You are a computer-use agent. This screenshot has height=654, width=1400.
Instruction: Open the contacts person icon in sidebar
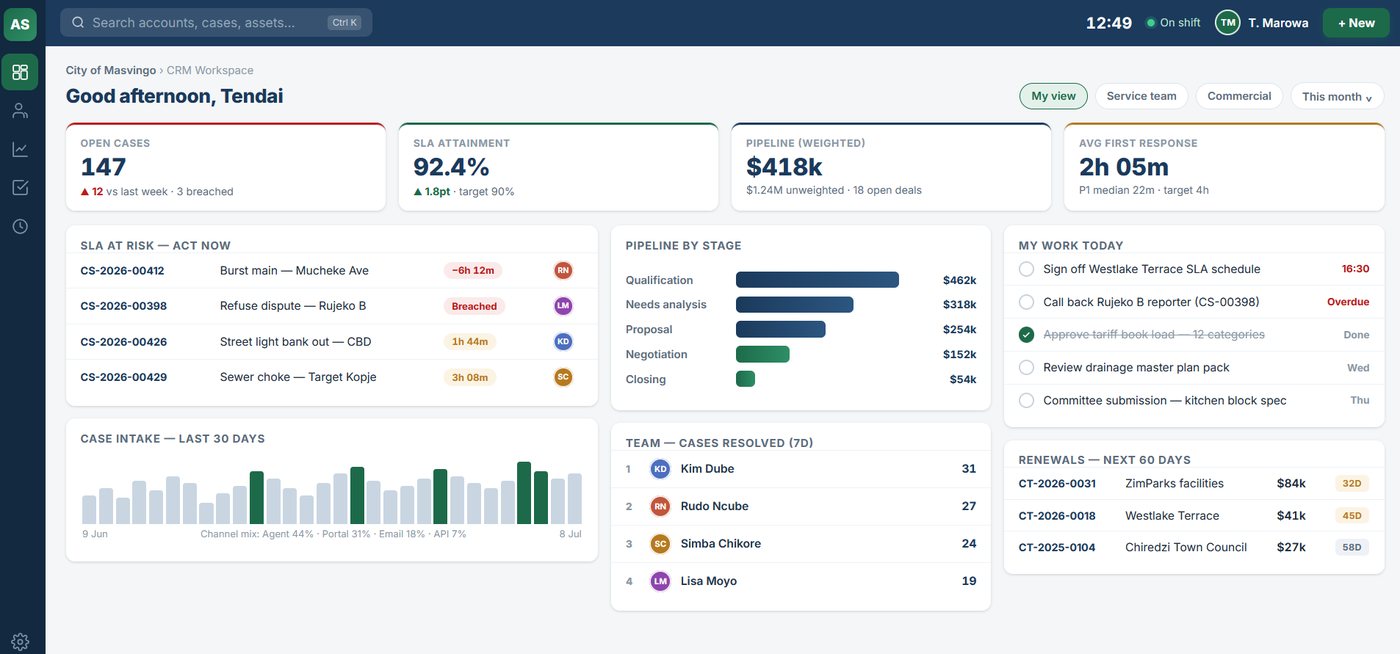pos(20,111)
